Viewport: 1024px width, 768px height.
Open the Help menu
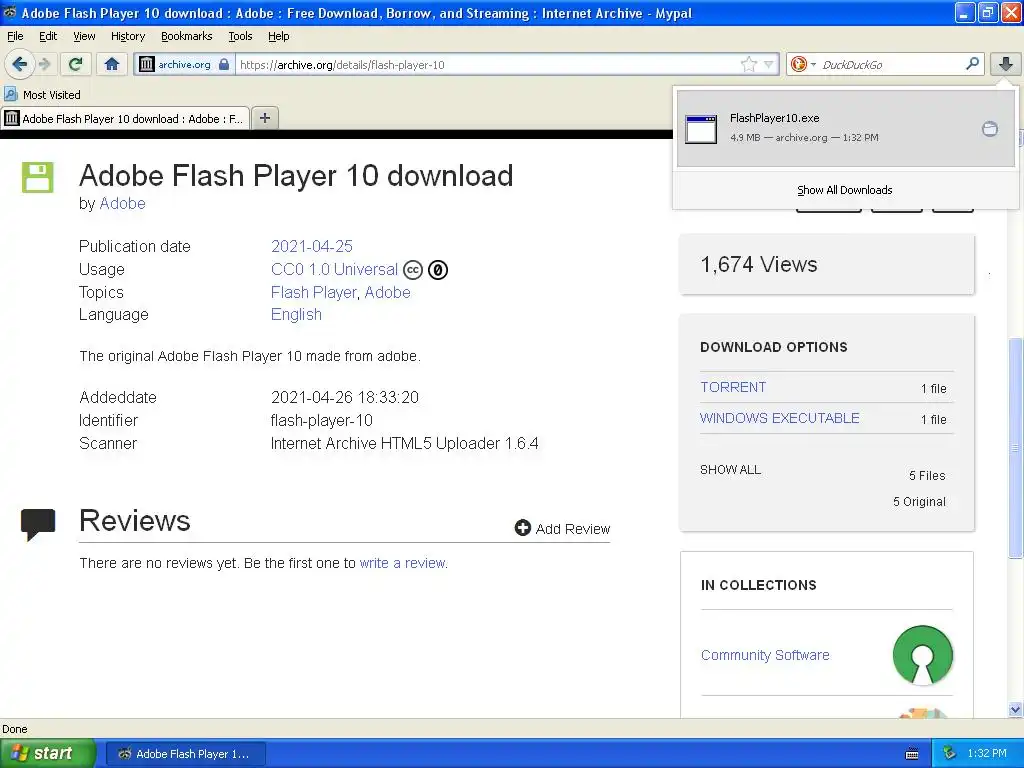point(279,36)
